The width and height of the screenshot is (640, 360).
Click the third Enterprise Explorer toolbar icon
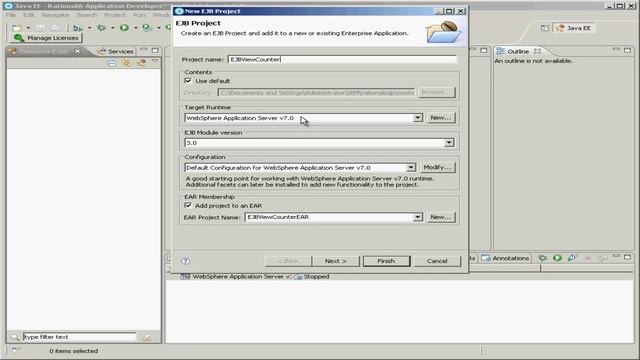141,63
